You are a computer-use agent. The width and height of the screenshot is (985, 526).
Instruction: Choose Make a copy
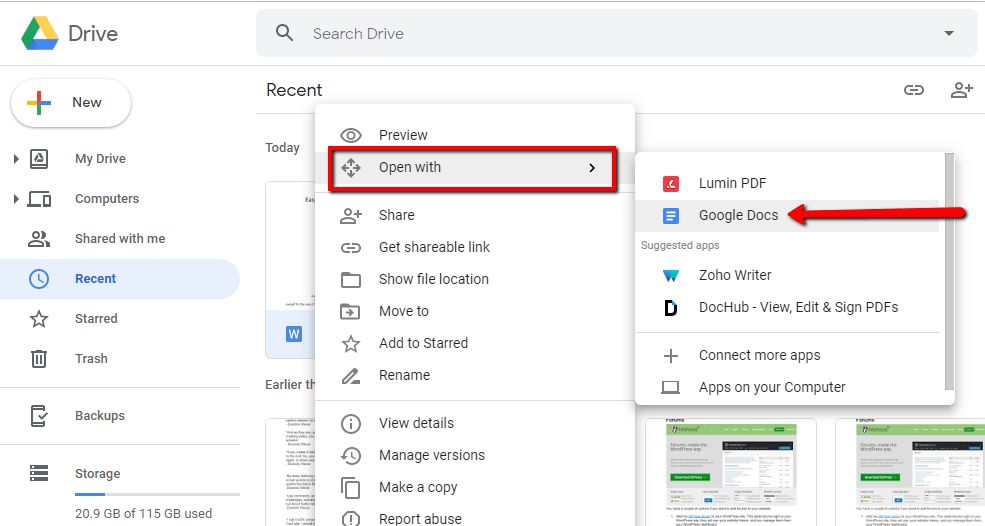click(475, 487)
